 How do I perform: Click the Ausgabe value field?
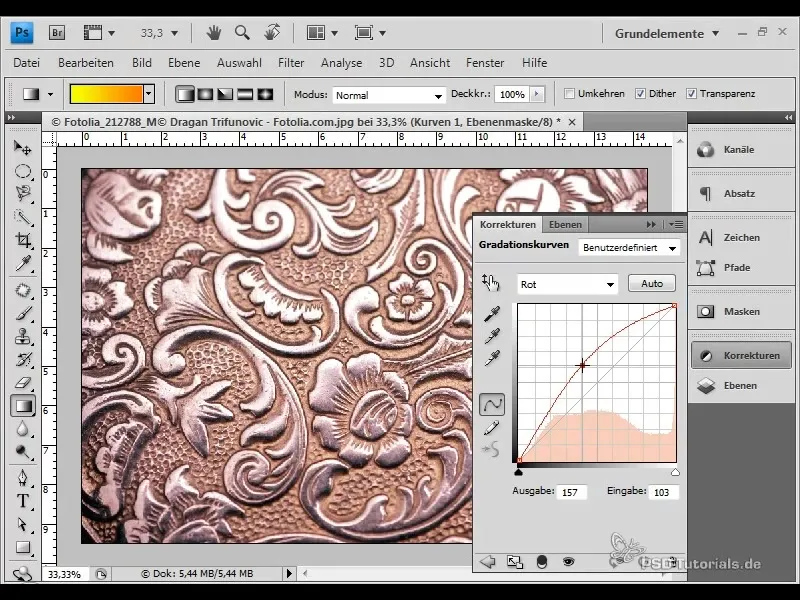[x=572, y=492]
